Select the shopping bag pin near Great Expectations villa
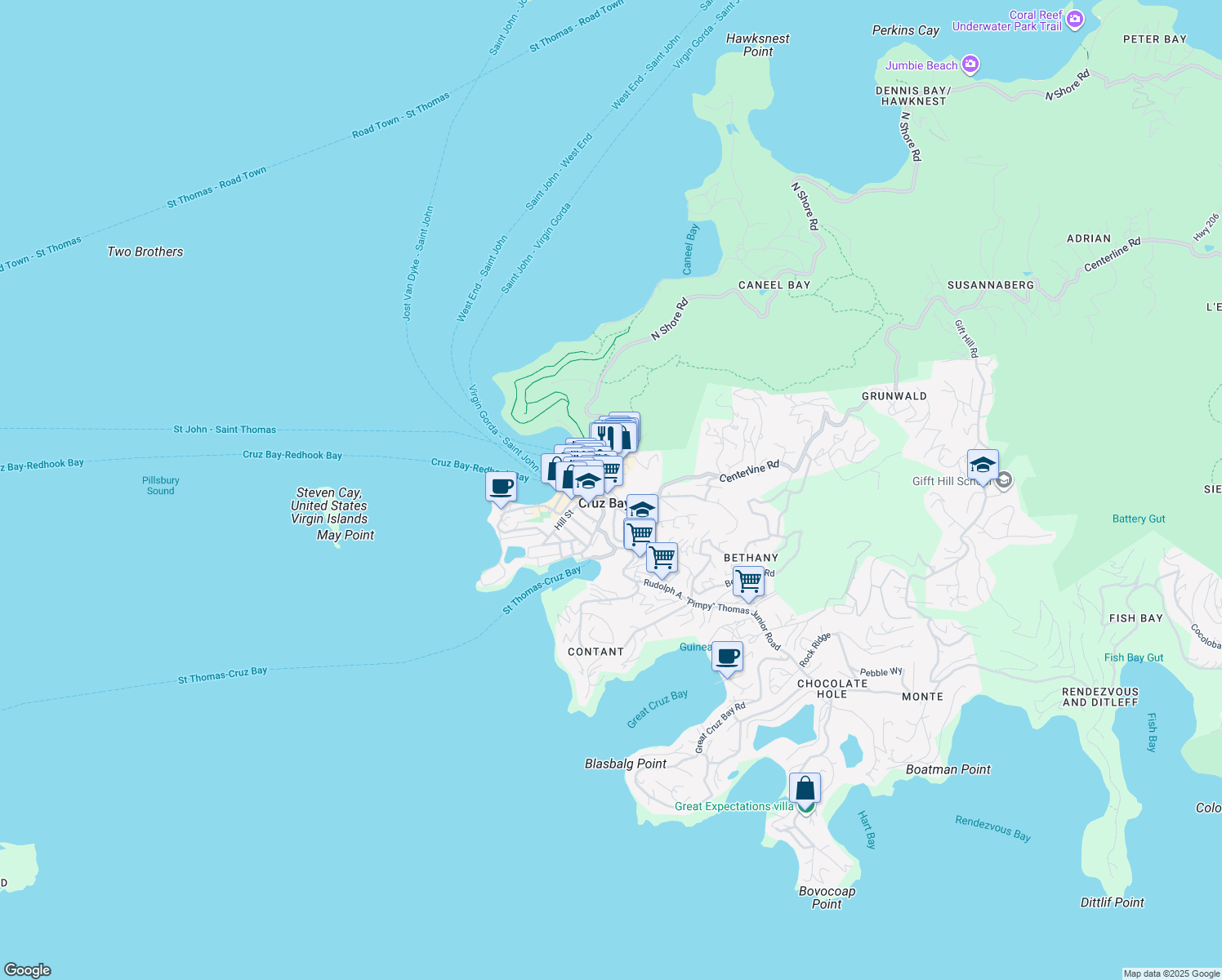 (x=804, y=786)
